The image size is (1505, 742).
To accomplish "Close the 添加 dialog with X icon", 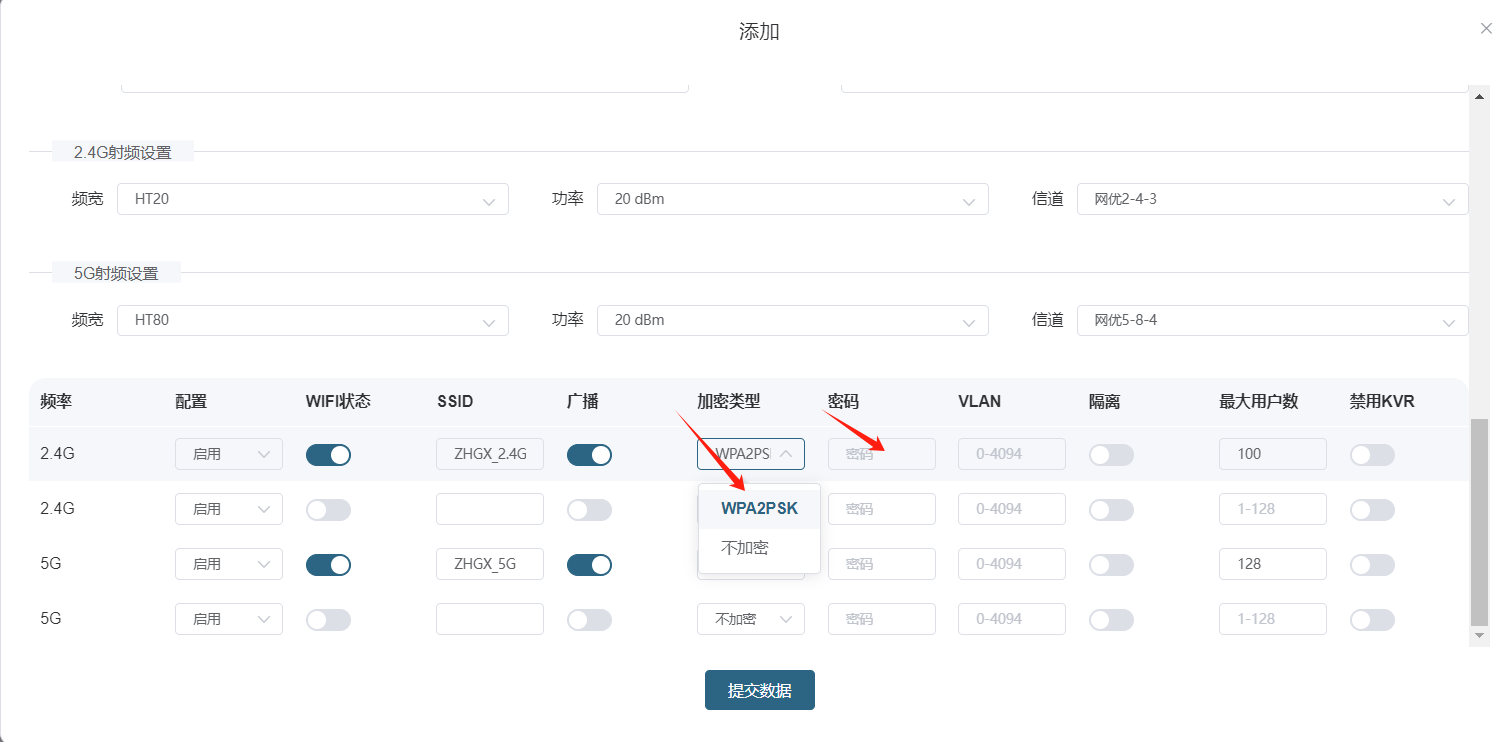I will pos(1486,29).
